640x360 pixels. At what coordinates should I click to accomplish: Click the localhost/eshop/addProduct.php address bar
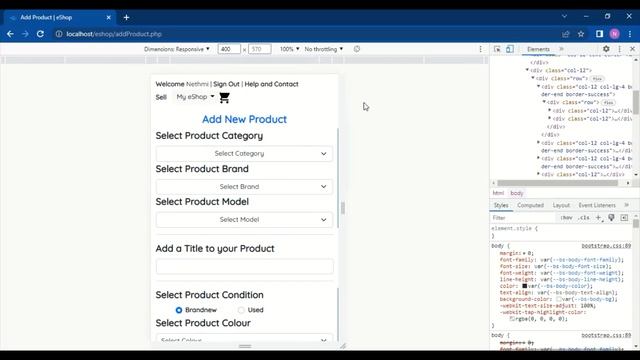coord(114,34)
